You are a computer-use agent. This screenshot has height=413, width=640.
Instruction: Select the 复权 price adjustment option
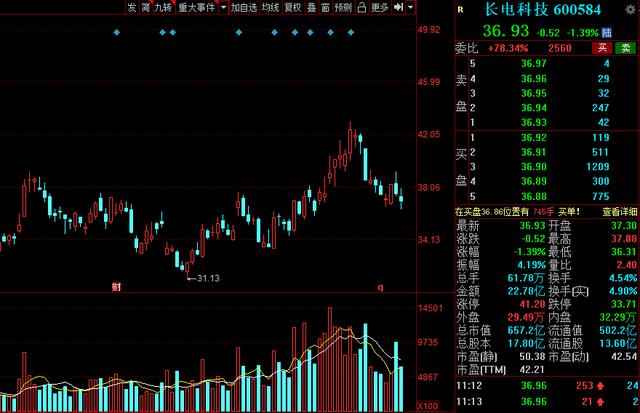click(x=293, y=7)
